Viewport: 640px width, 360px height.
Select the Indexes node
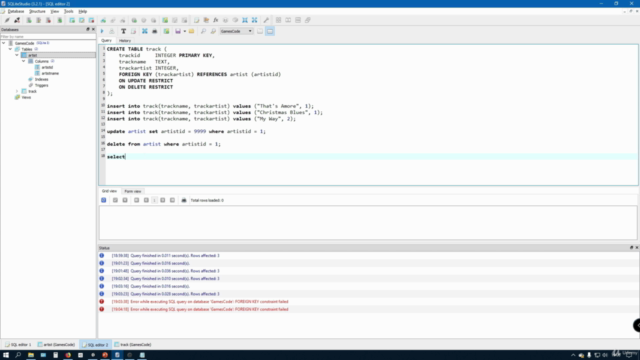(41, 79)
